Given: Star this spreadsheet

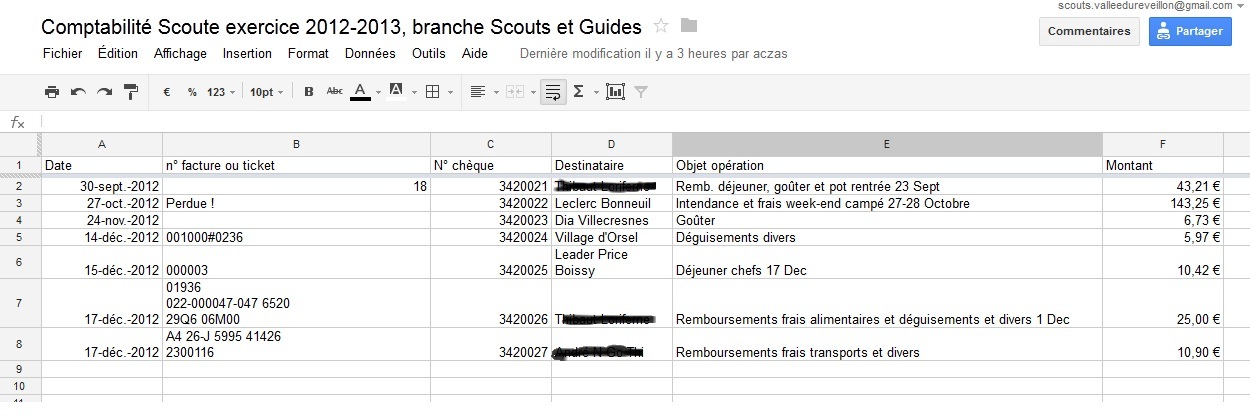Looking at the screenshot, I should click(x=661, y=26).
